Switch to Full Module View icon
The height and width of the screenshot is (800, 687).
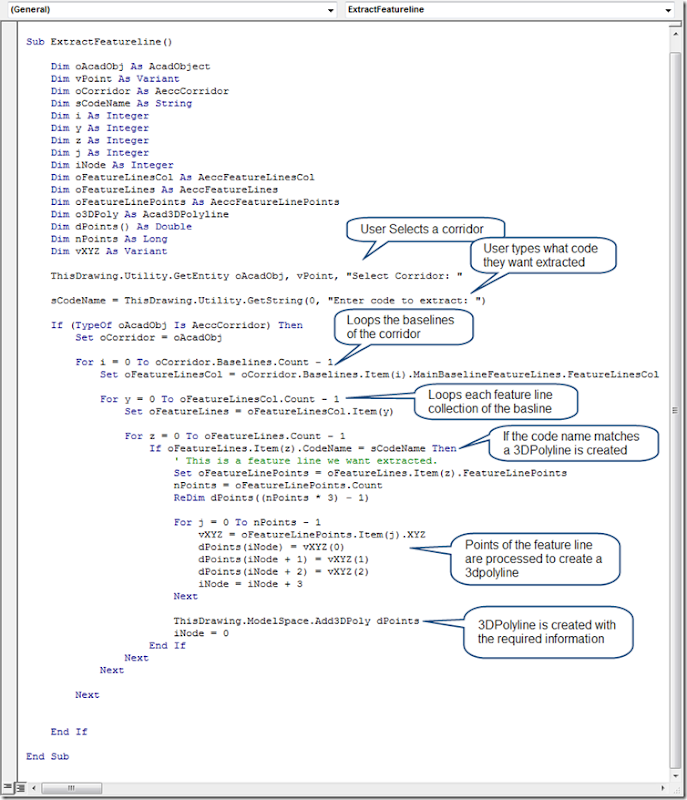point(20,788)
